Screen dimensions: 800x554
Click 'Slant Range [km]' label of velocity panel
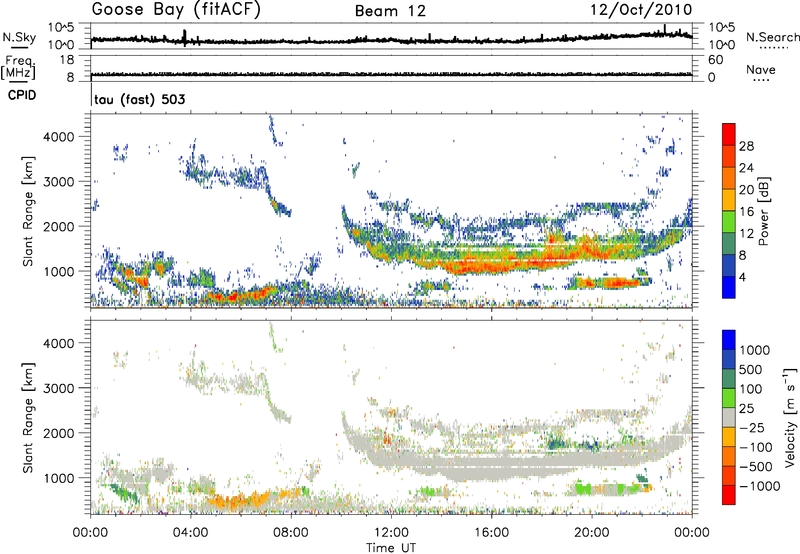pyautogui.click(x=28, y=417)
